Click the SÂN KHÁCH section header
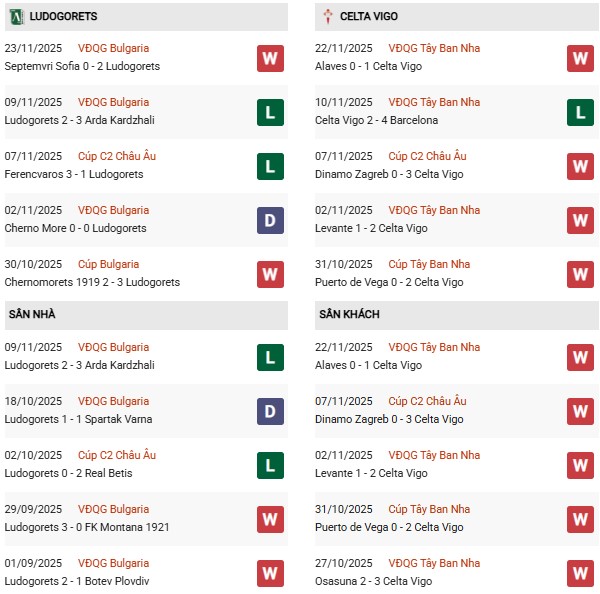Image resolution: width=600 pixels, height=594 pixels. (x=349, y=315)
